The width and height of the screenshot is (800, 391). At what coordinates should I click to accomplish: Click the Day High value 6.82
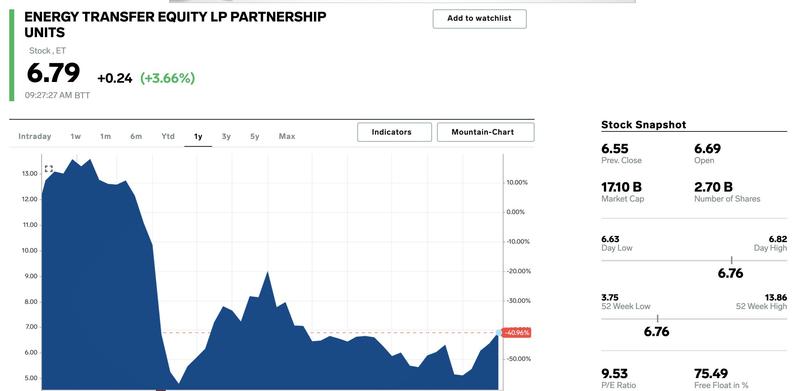point(778,239)
